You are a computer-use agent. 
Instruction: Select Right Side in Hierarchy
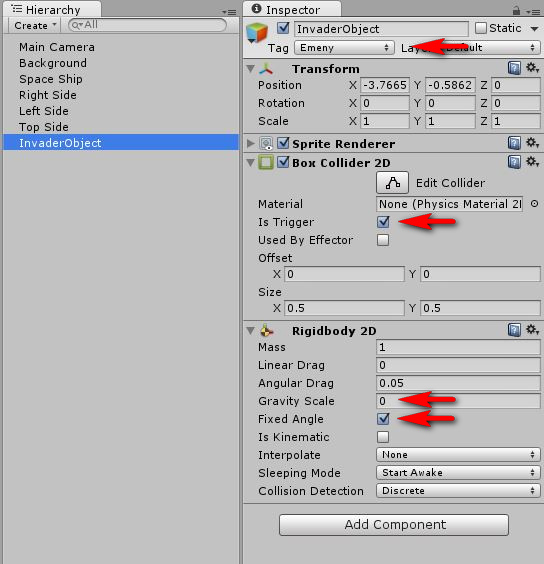pyautogui.click(x=48, y=95)
